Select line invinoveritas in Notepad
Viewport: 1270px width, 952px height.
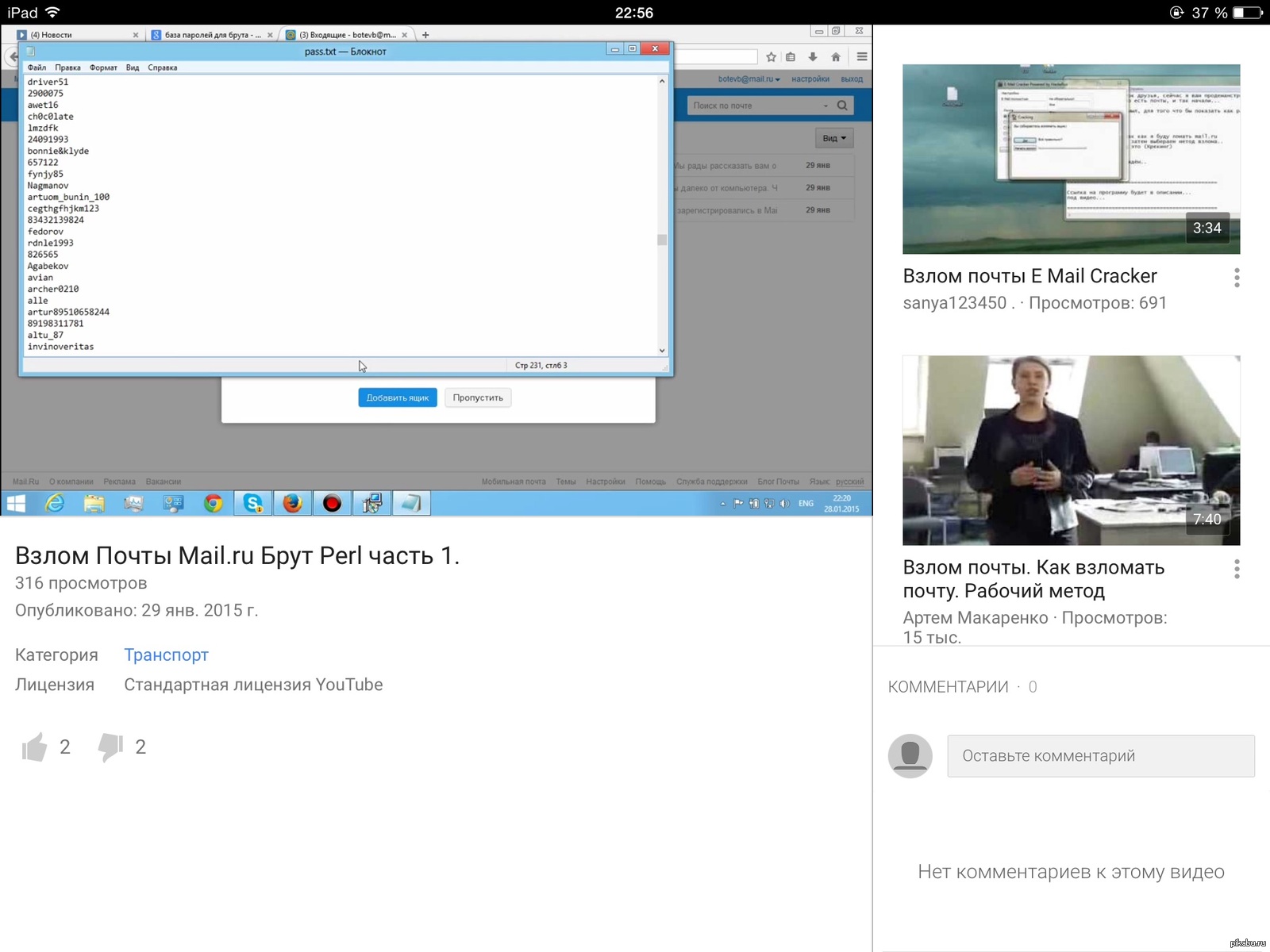60,347
